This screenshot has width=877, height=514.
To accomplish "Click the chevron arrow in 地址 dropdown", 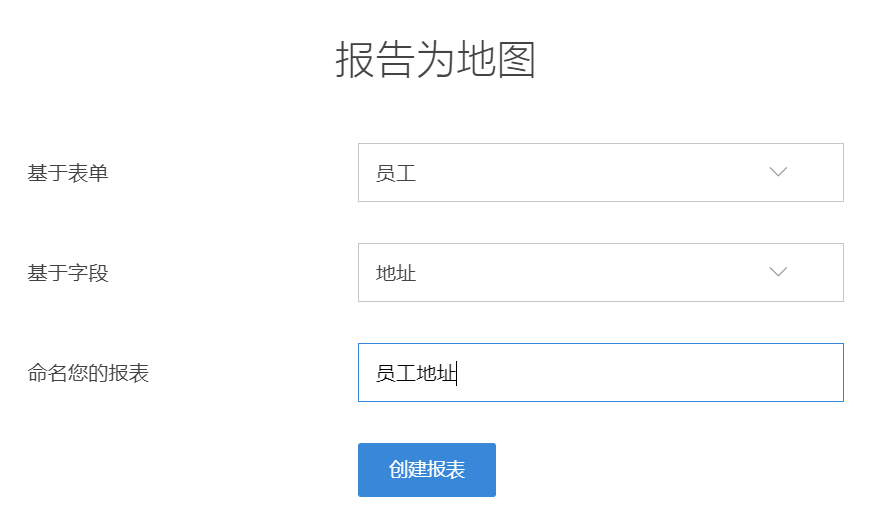I will [778, 272].
